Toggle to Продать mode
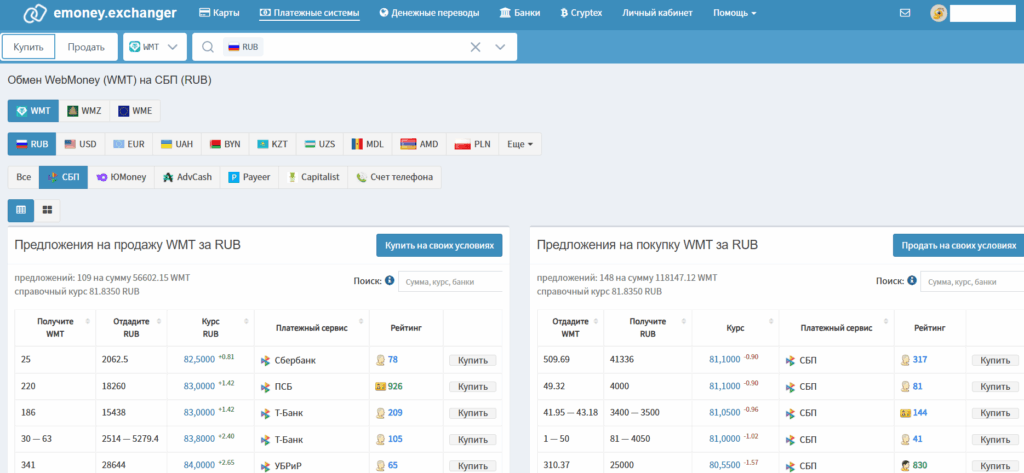The width and height of the screenshot is (1024, 473). click(x=86, y=47)
